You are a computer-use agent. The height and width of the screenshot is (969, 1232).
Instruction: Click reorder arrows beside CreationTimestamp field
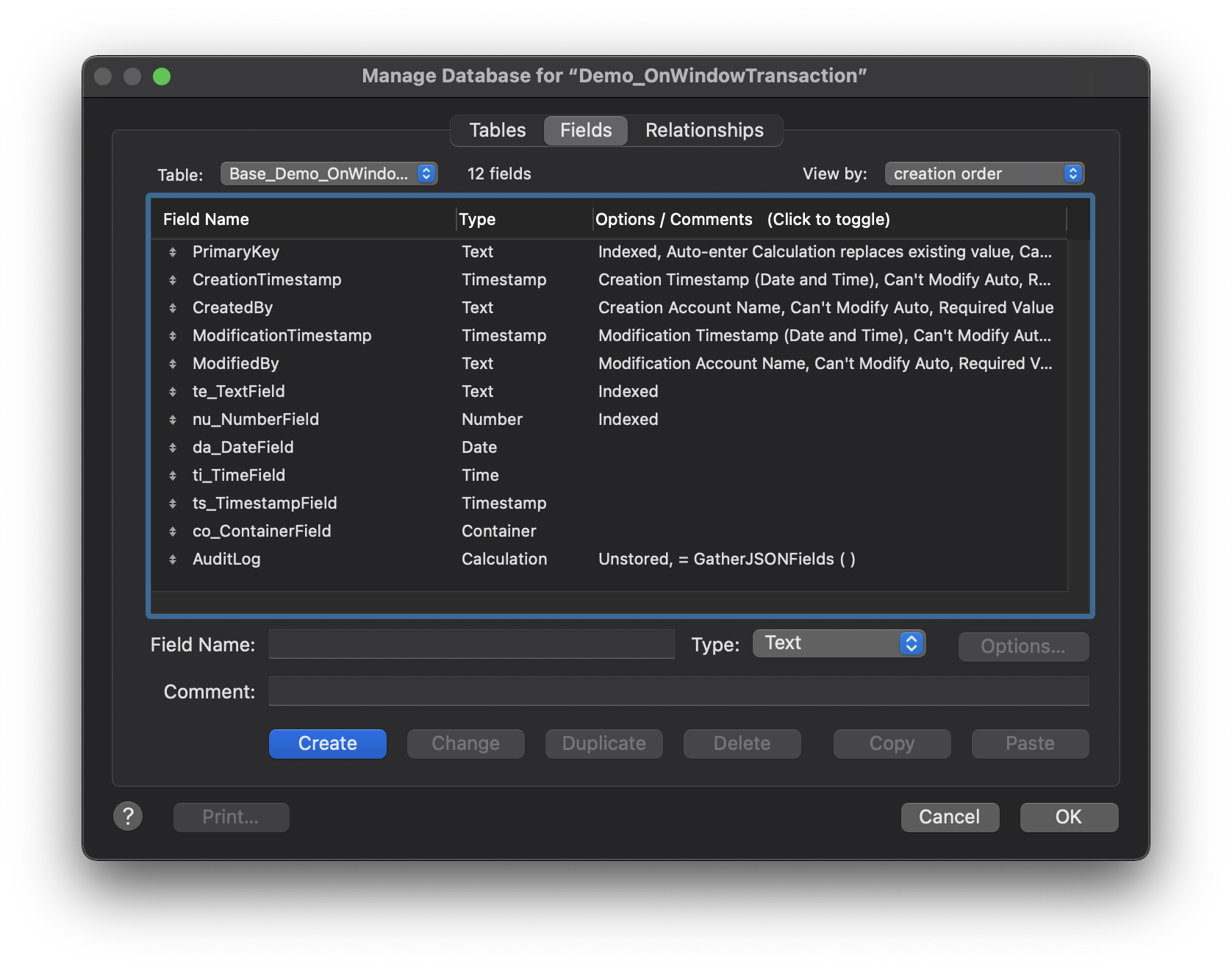tap(173, 279)
